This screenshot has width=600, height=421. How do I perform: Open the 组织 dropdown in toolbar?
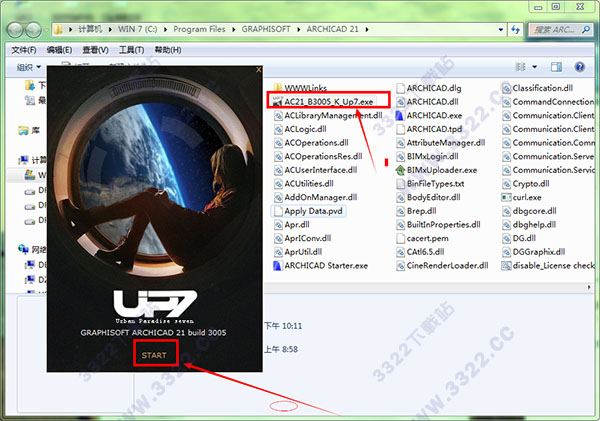[29, 67]
